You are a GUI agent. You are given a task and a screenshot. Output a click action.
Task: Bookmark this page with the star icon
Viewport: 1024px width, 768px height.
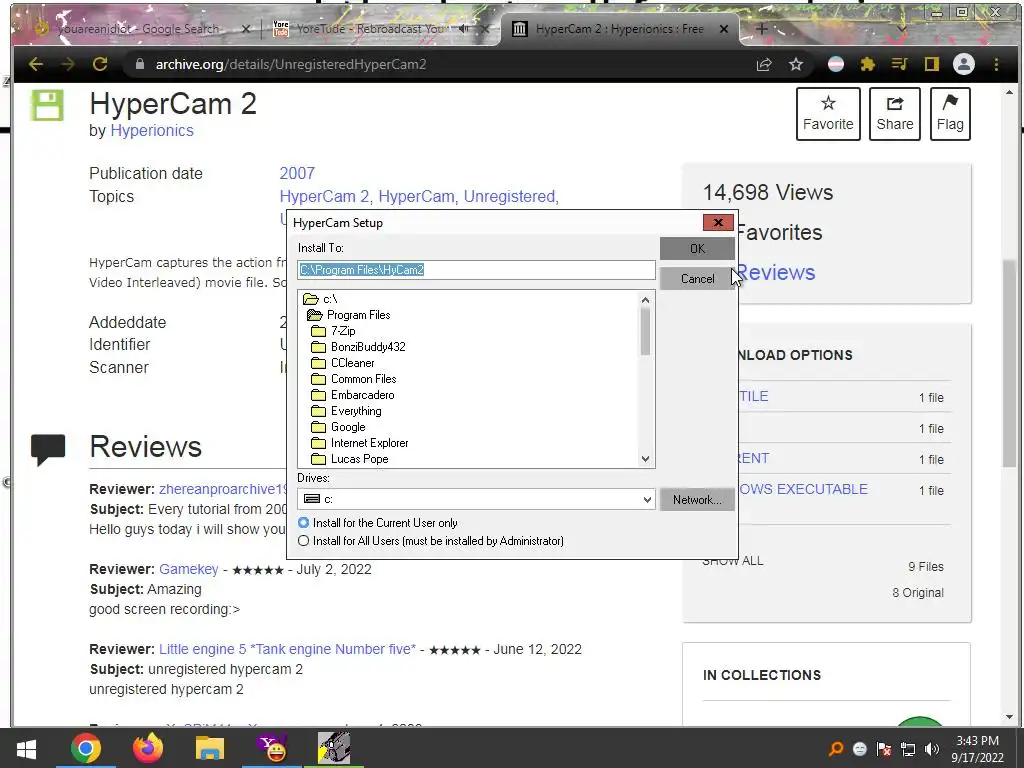coord(795,64)
